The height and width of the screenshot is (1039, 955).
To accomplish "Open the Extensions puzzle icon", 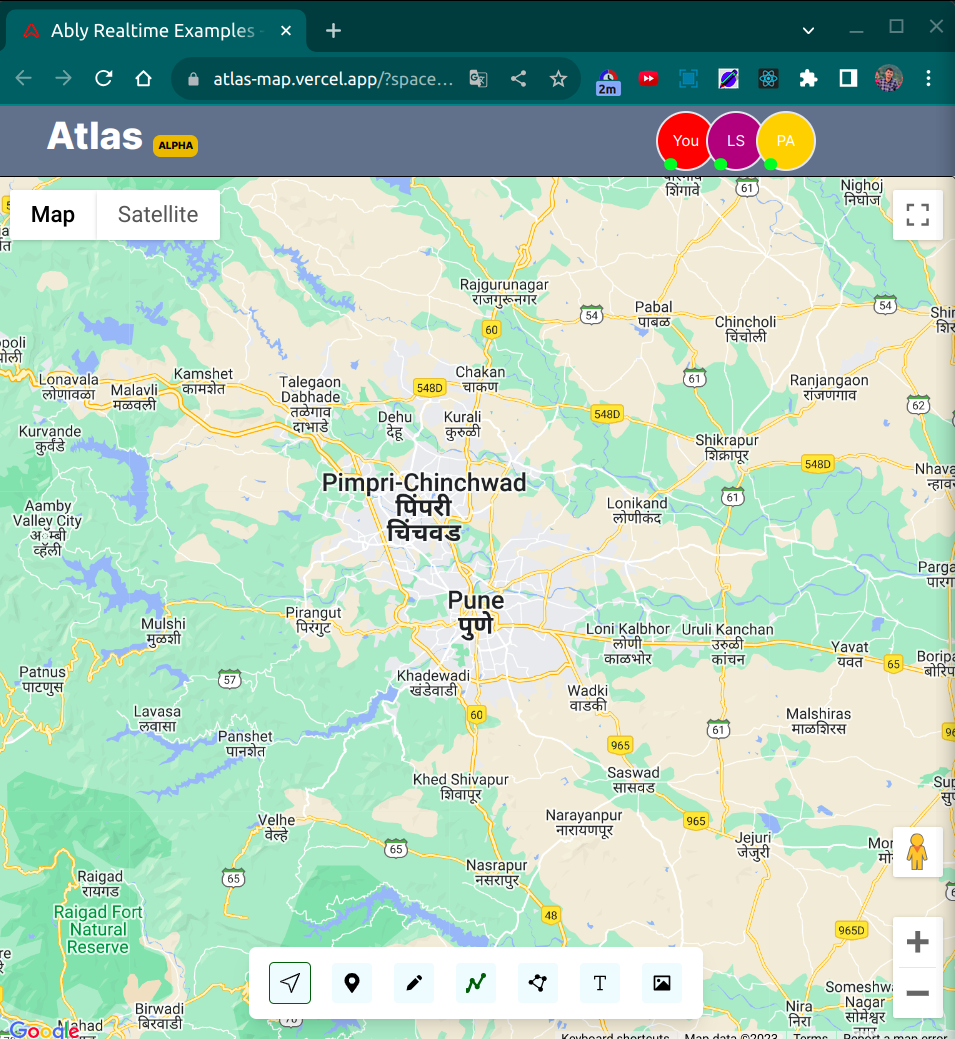I will pos(808,79).
